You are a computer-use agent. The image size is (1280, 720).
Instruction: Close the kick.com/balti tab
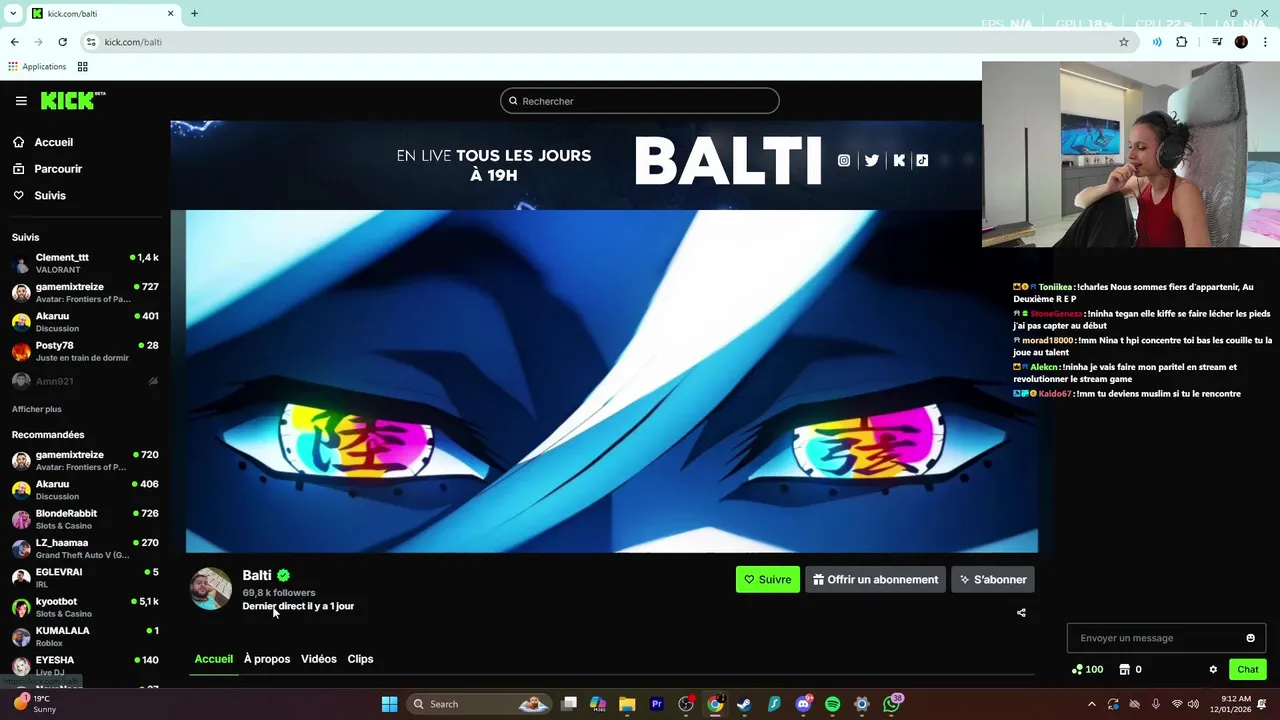170,13
